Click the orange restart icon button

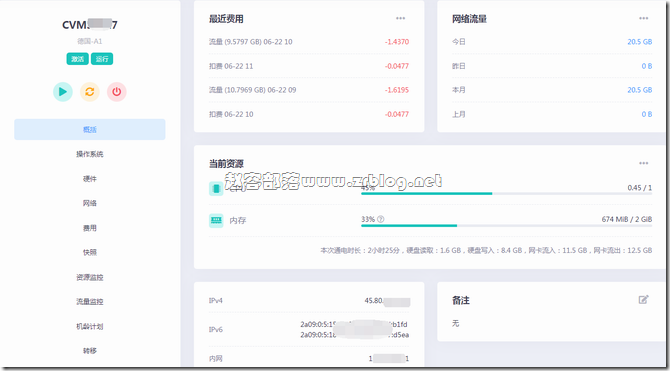click(x=90, y=91)
